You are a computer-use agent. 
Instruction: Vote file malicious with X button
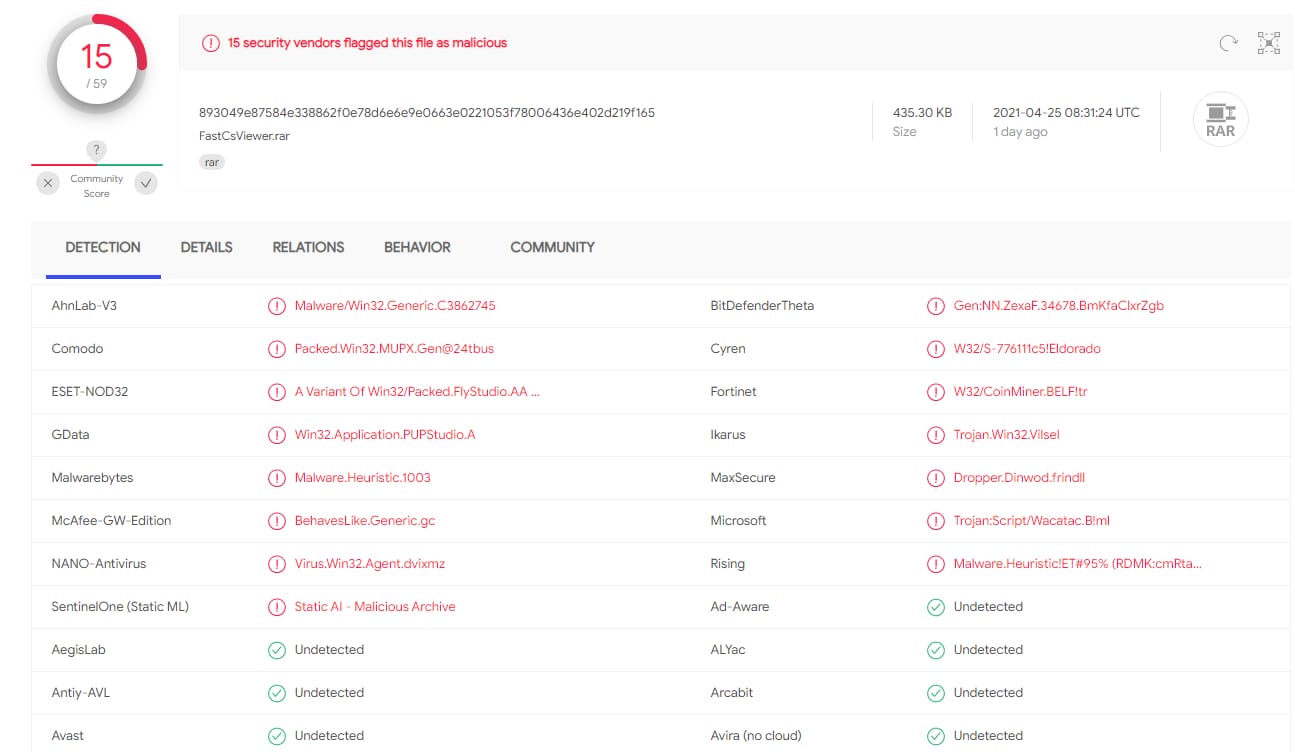[48, 183]
